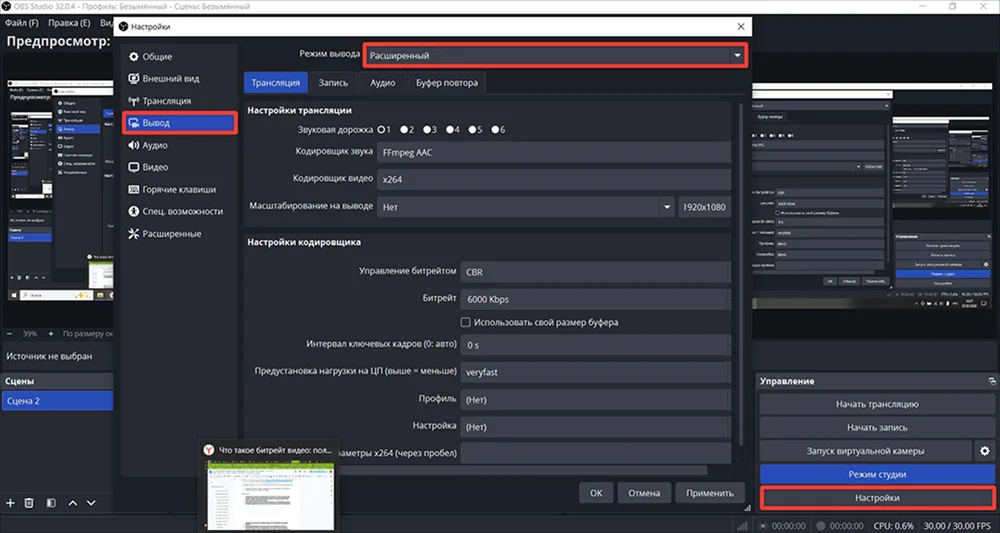
Task: Open the Настройка tune dropdown
Action: point(595,427)
